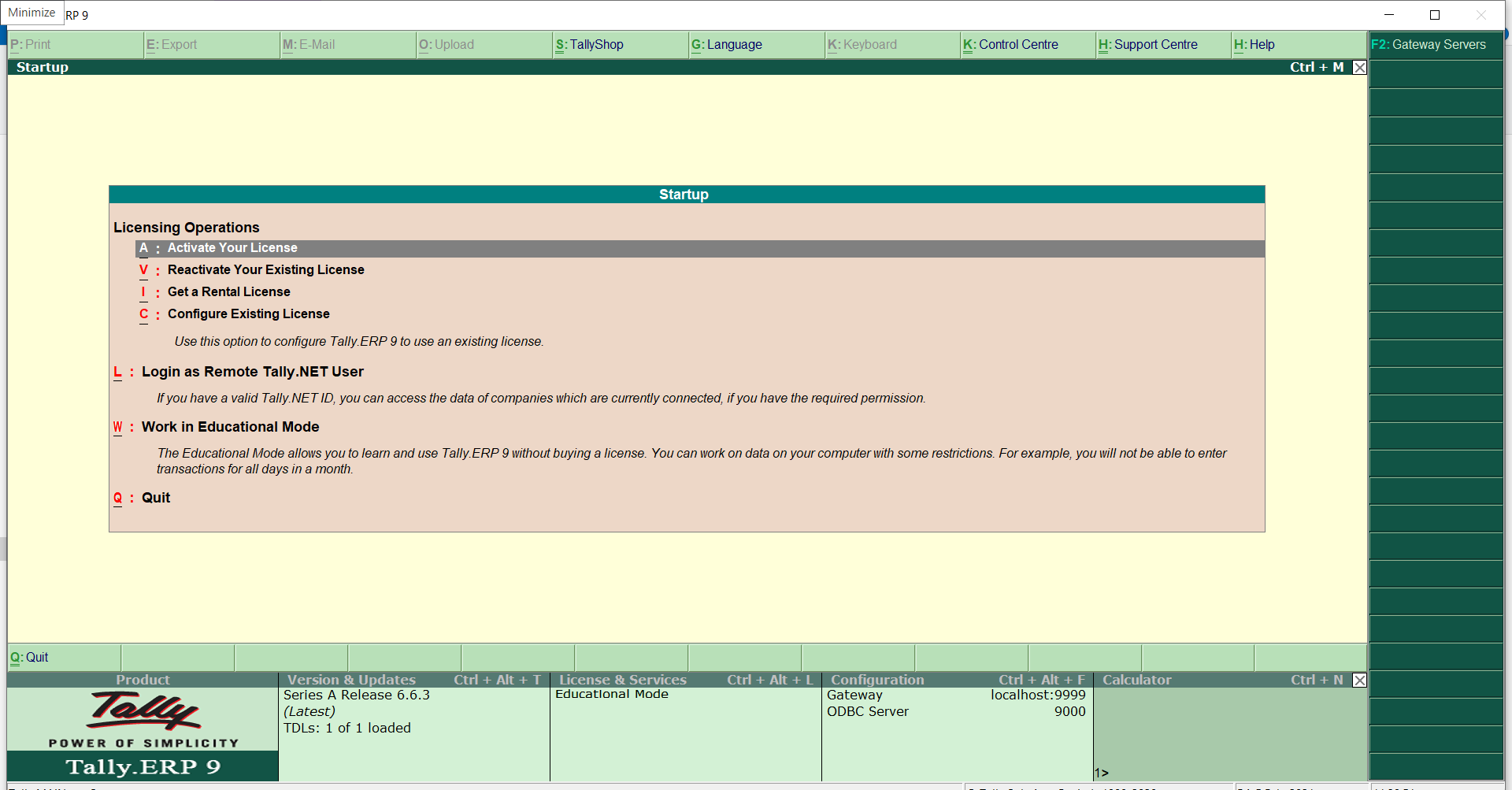Image resolution: width=1512 pixels, height=790 pixels.
Task: Click the Upload toolbar button
Action: 484,45
